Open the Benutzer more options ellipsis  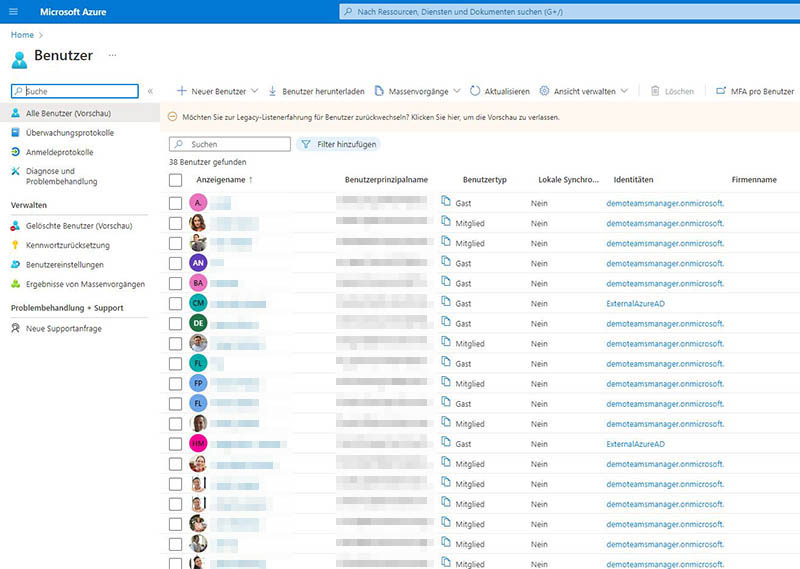coord(112,55)
